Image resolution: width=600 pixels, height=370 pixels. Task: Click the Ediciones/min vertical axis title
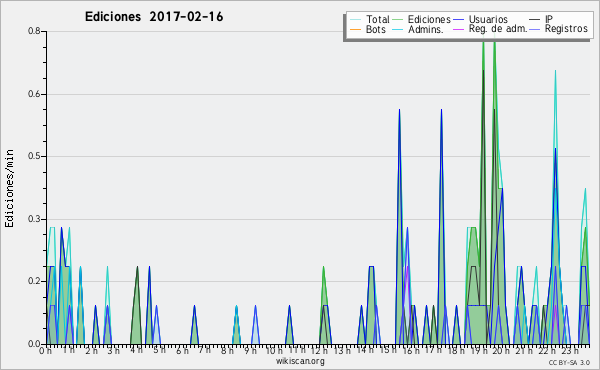tap(9, 188)
